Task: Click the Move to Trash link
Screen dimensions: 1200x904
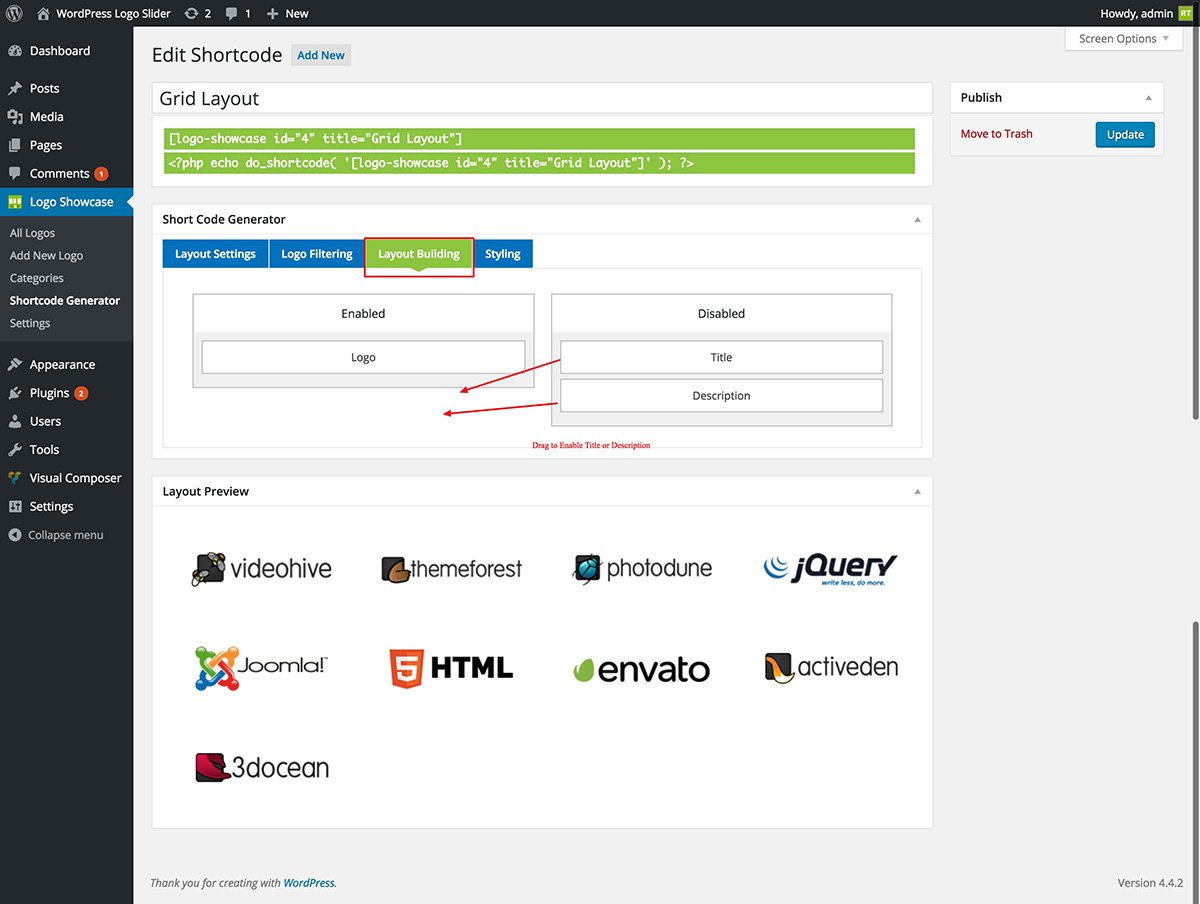Action: coord(996,134)
